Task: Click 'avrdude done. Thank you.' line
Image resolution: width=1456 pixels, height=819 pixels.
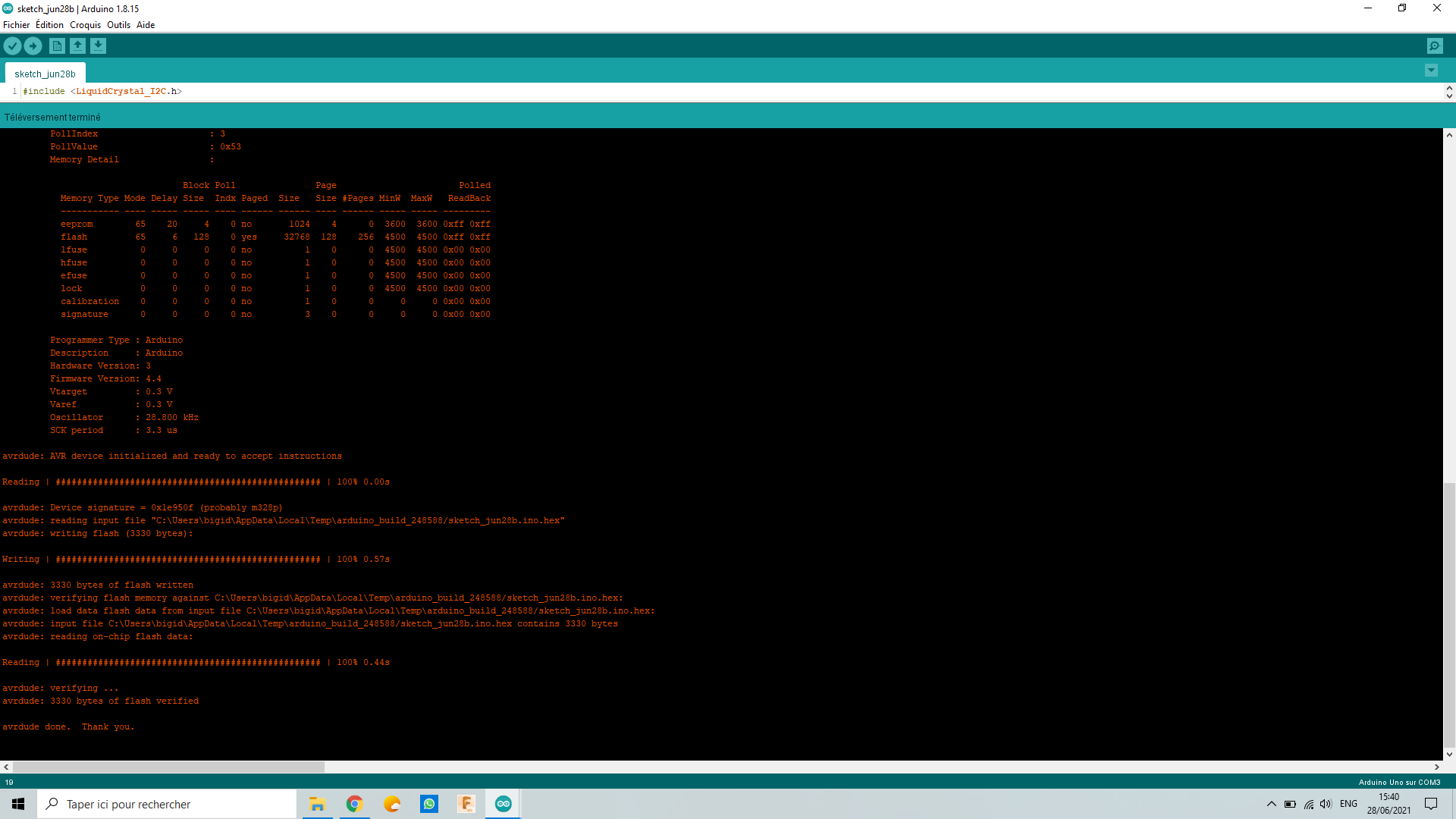Action: click(x=68, y=726)
